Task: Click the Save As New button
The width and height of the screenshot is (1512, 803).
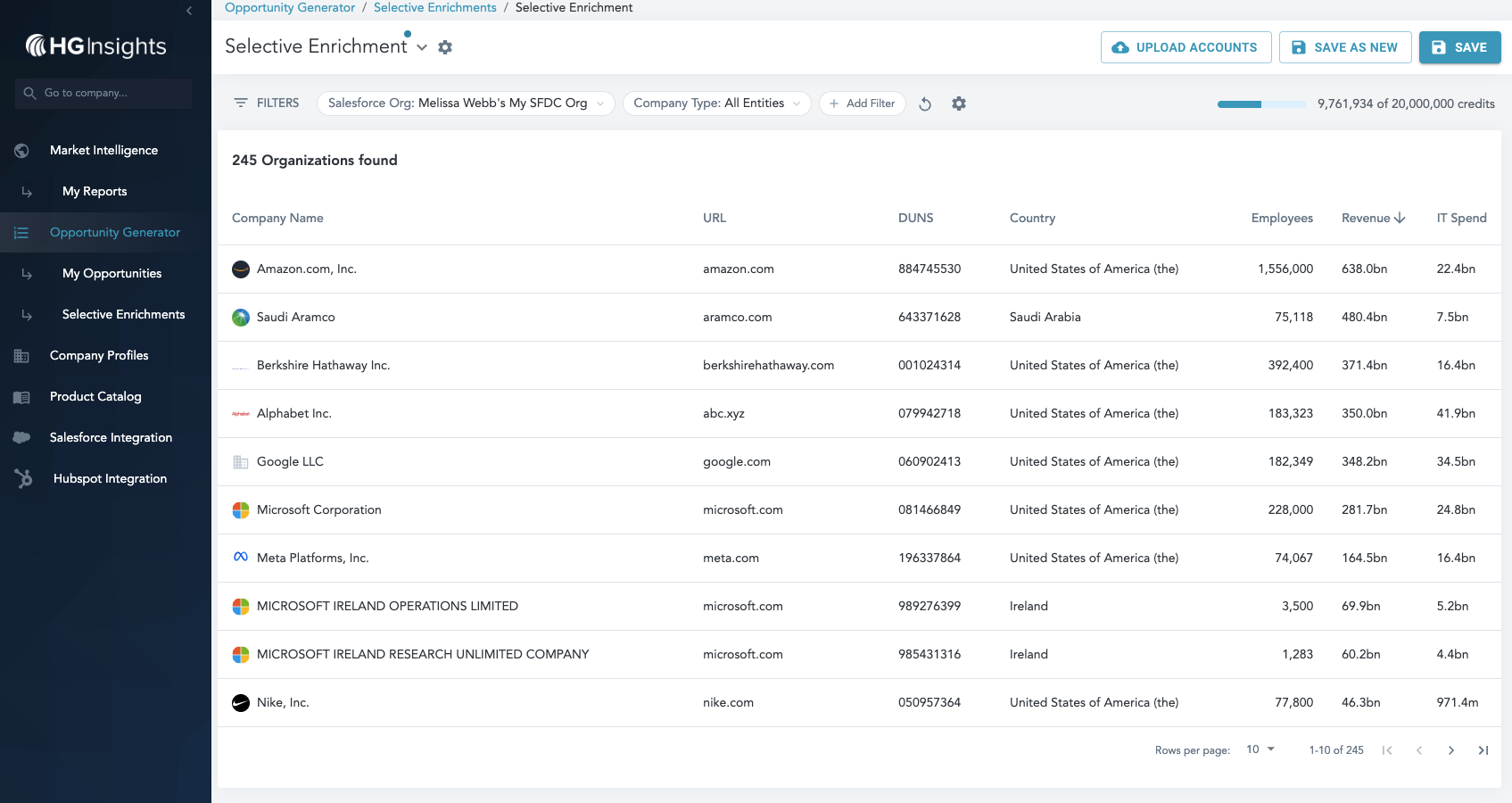Action: click(x=1345, y=47)
